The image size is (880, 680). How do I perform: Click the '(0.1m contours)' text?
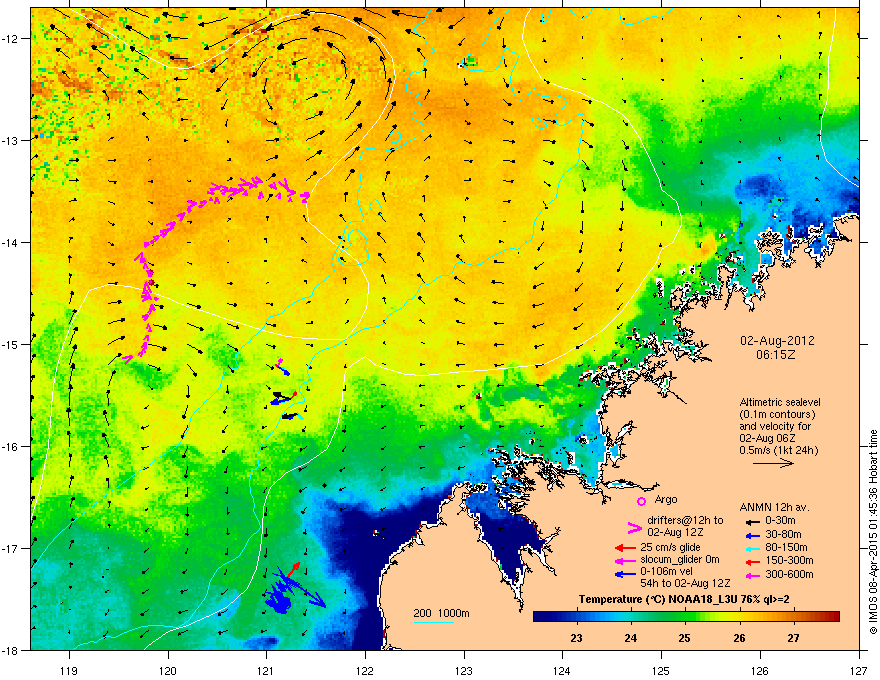[x=777, y=415]
